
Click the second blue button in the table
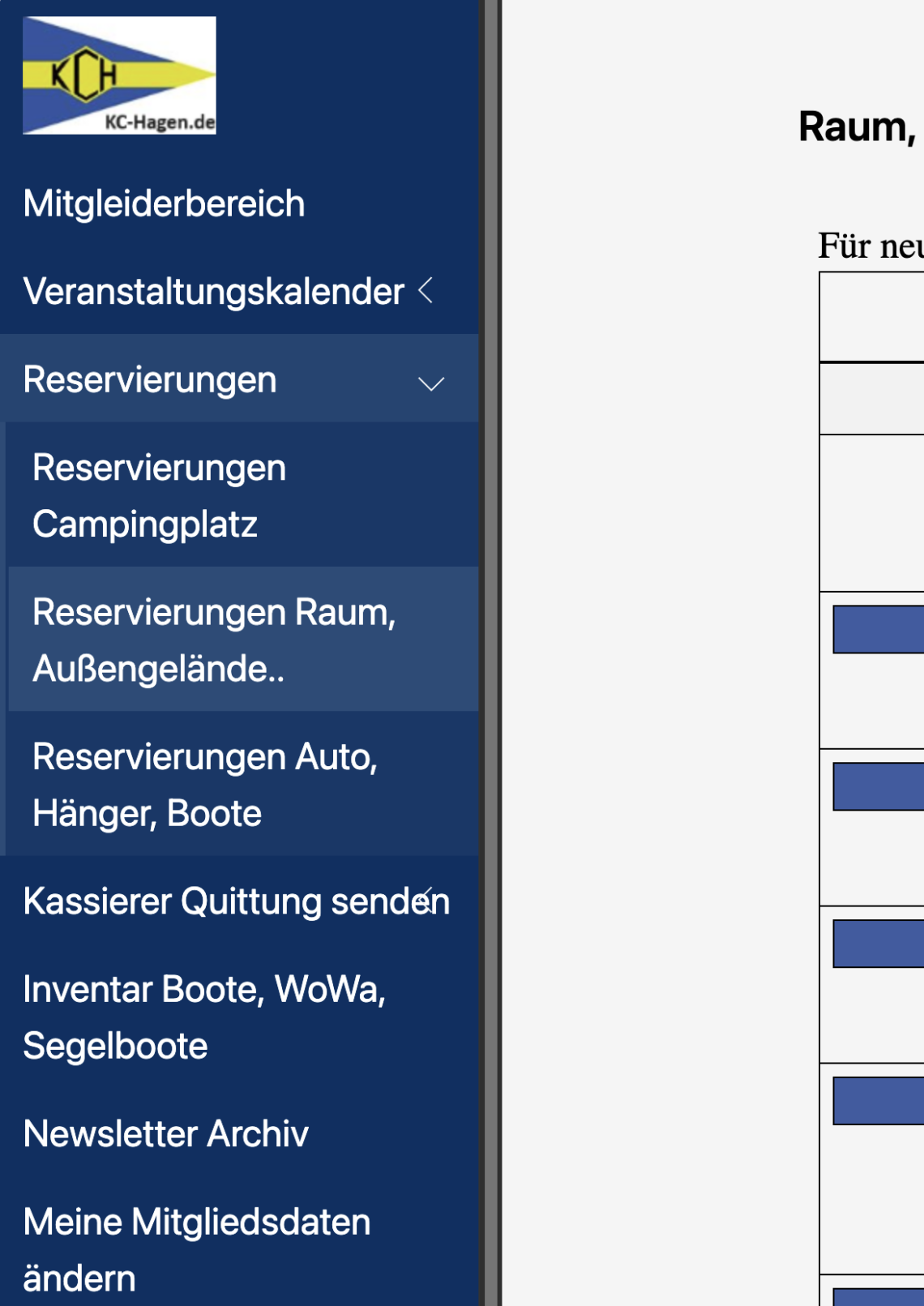tap(879, 786)
